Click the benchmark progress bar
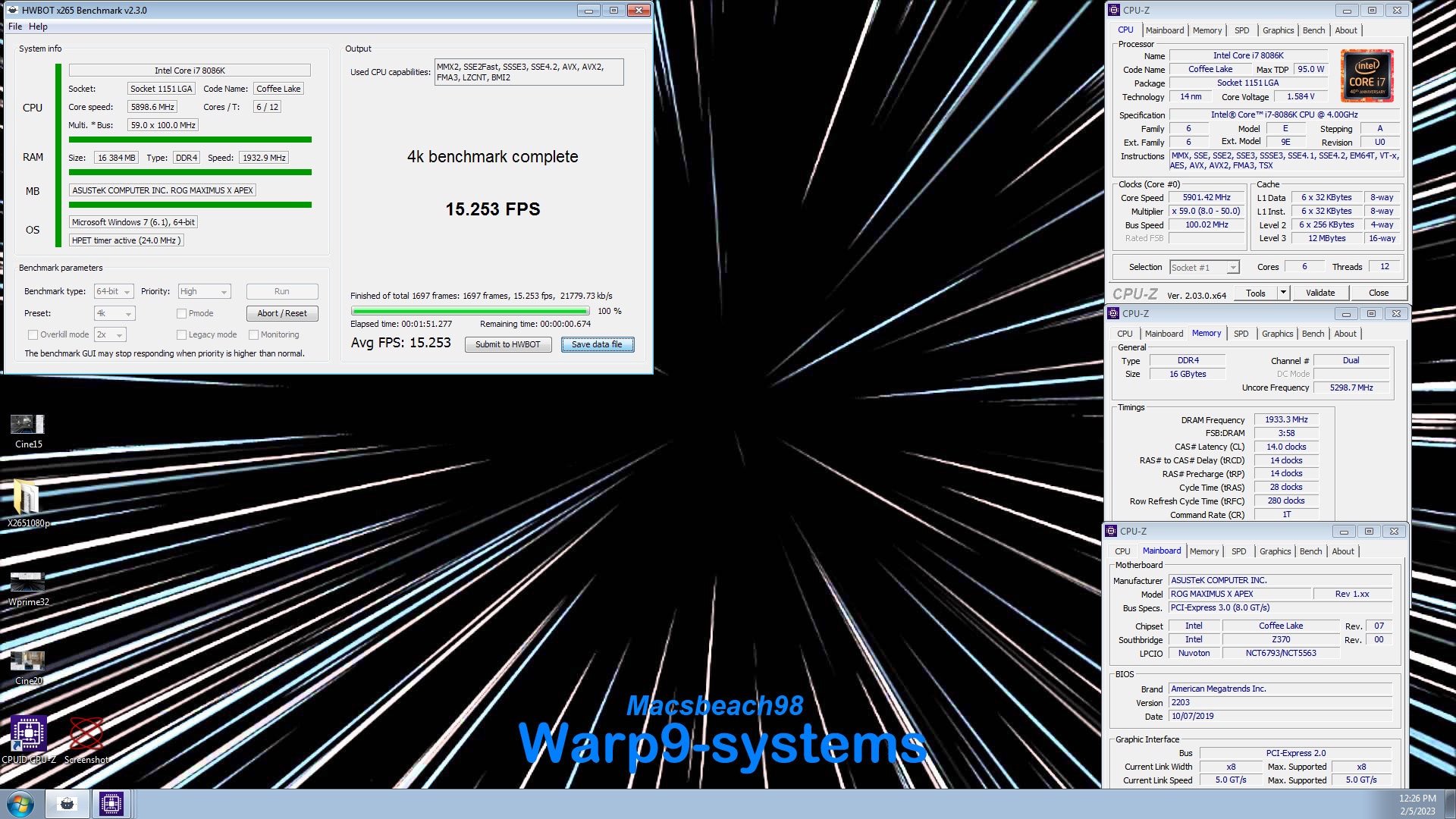 (x=470, y=311)
